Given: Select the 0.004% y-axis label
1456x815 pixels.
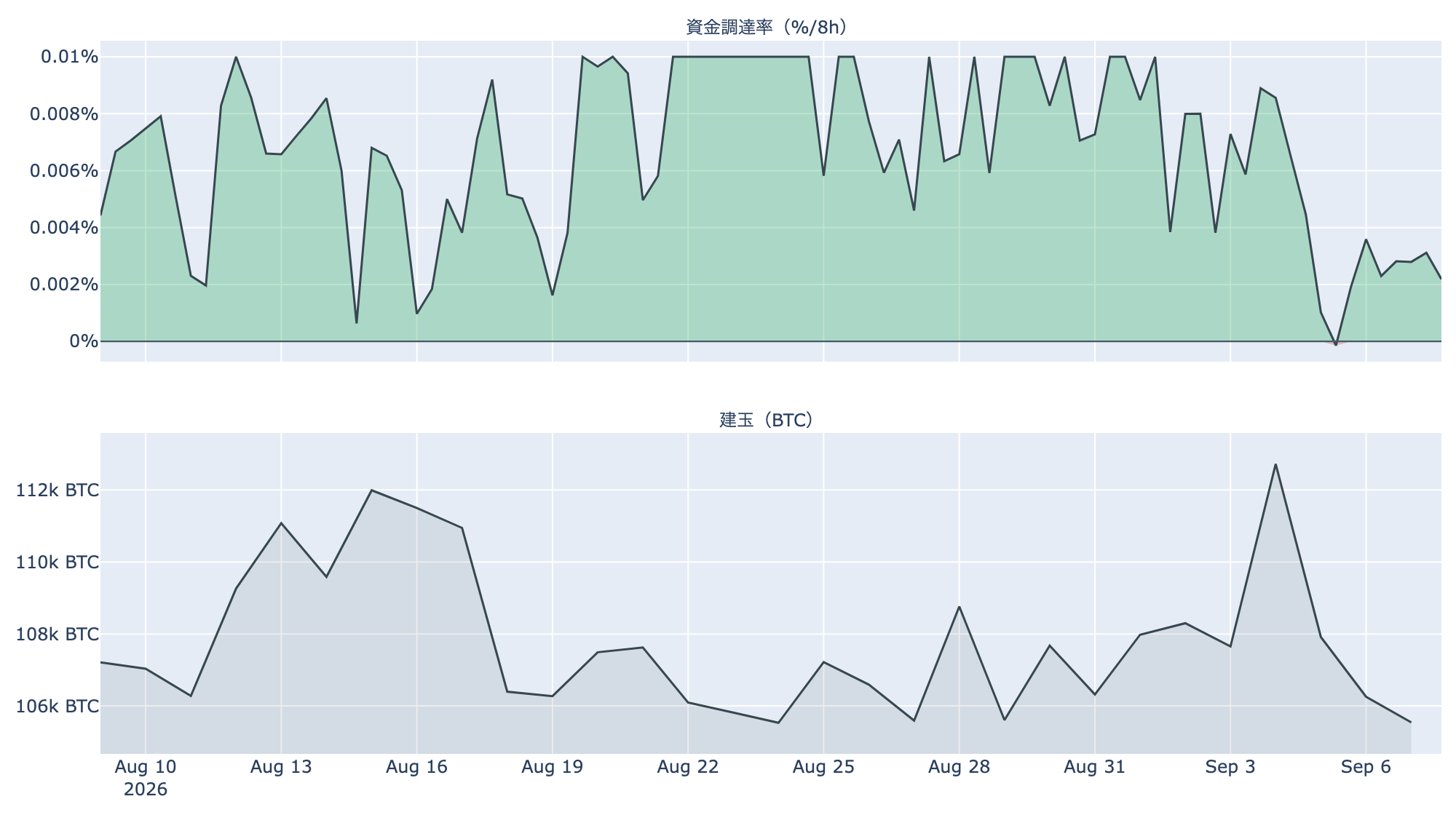Looking at the screenshot, I should click(x=64, y=228).
